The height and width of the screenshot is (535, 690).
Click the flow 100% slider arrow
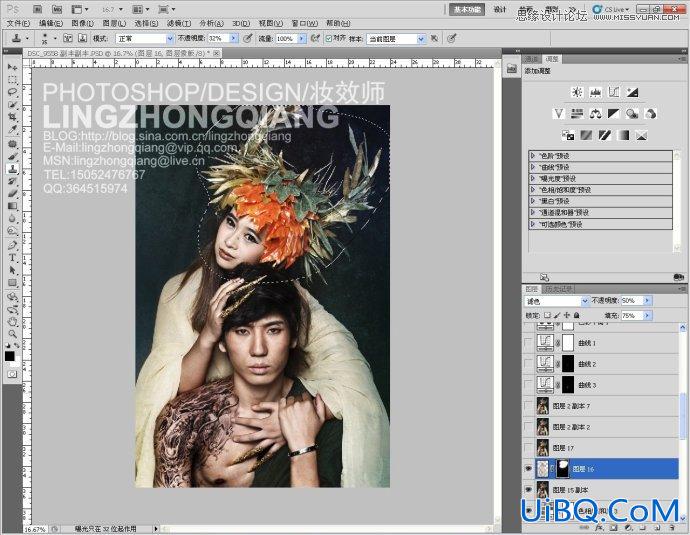coord(302,39)
